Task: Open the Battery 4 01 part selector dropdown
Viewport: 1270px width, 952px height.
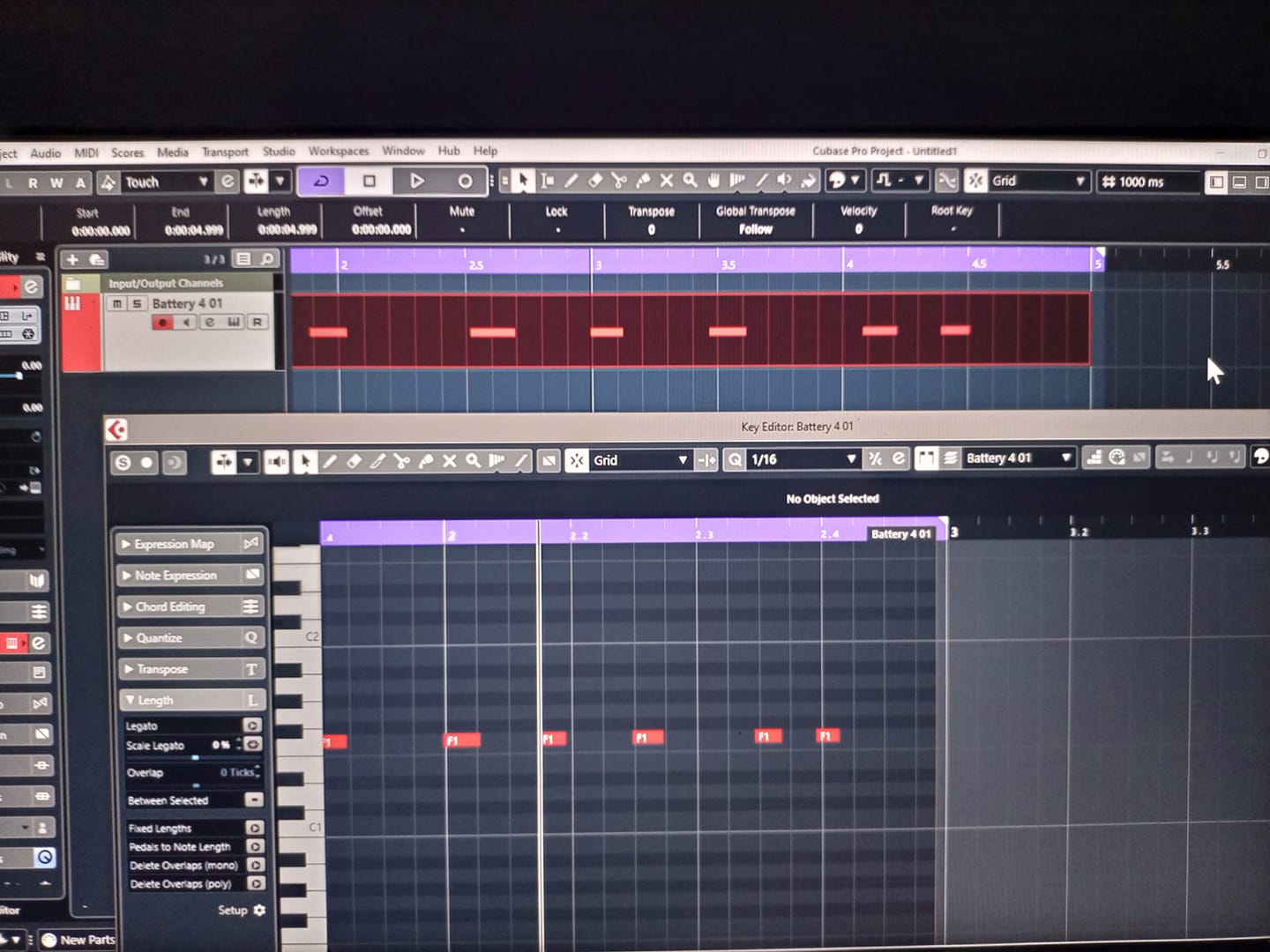Action: click(1018, 457)
